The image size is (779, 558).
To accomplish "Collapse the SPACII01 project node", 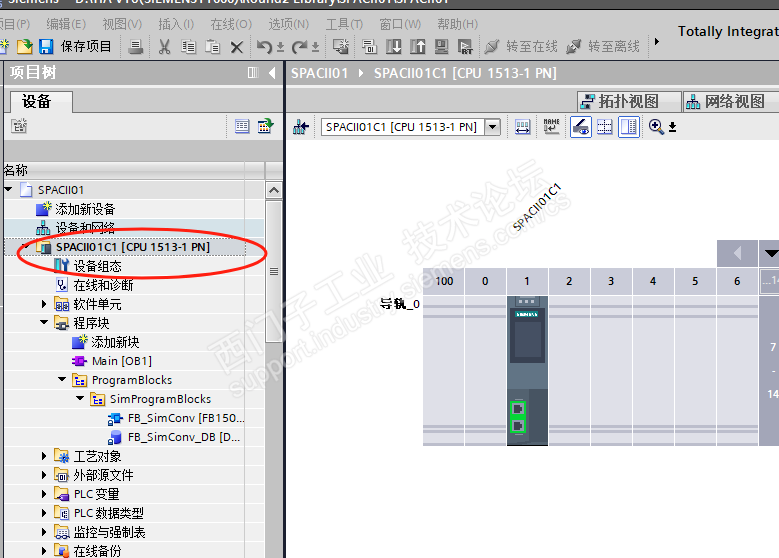I will [x=8, y=189].
